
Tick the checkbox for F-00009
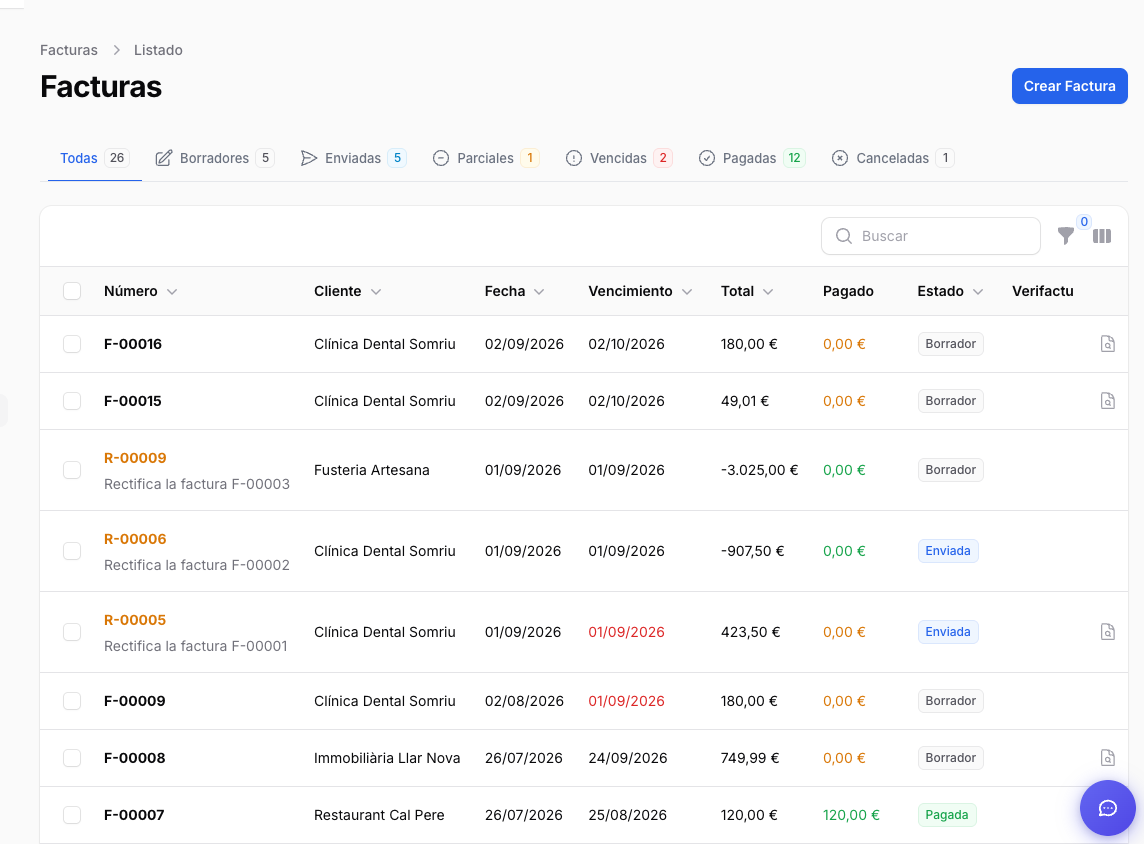point(72,700)
